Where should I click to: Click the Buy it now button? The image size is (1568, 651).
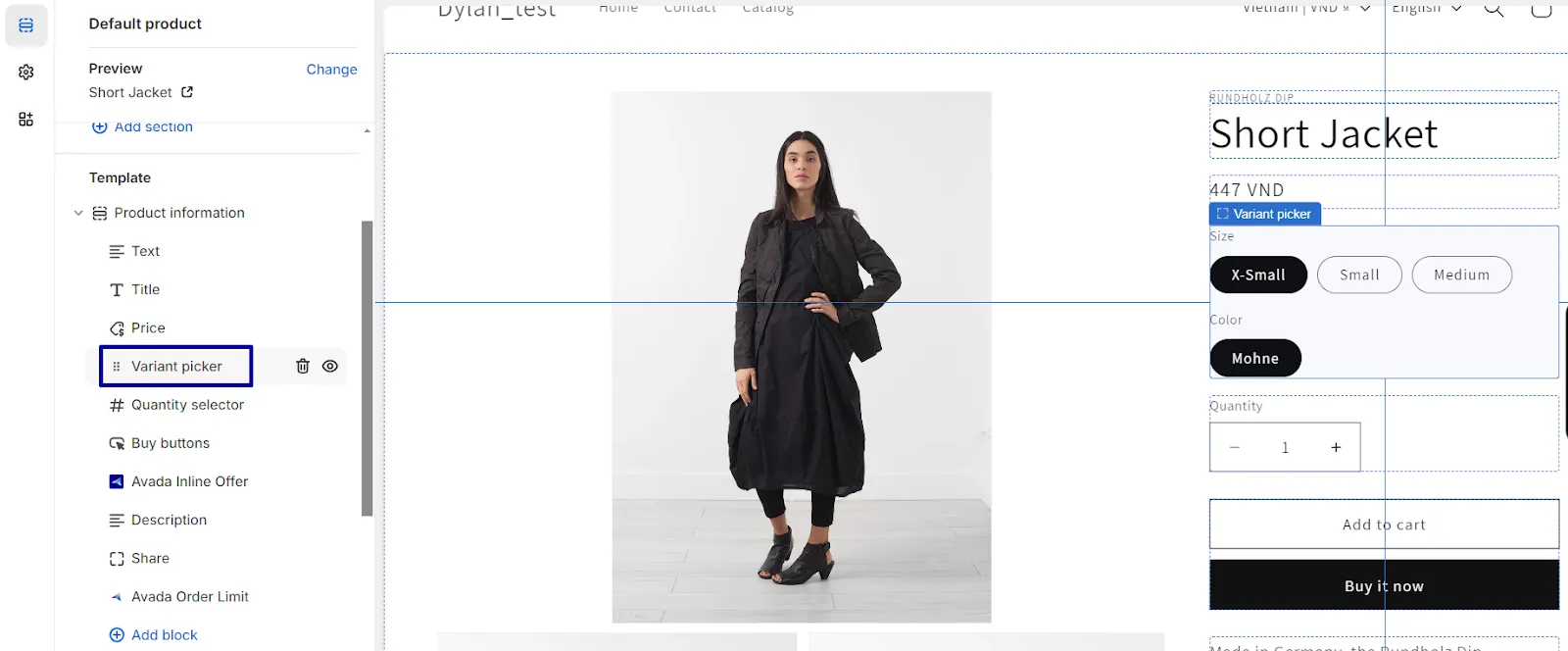tap(1384, 585)
